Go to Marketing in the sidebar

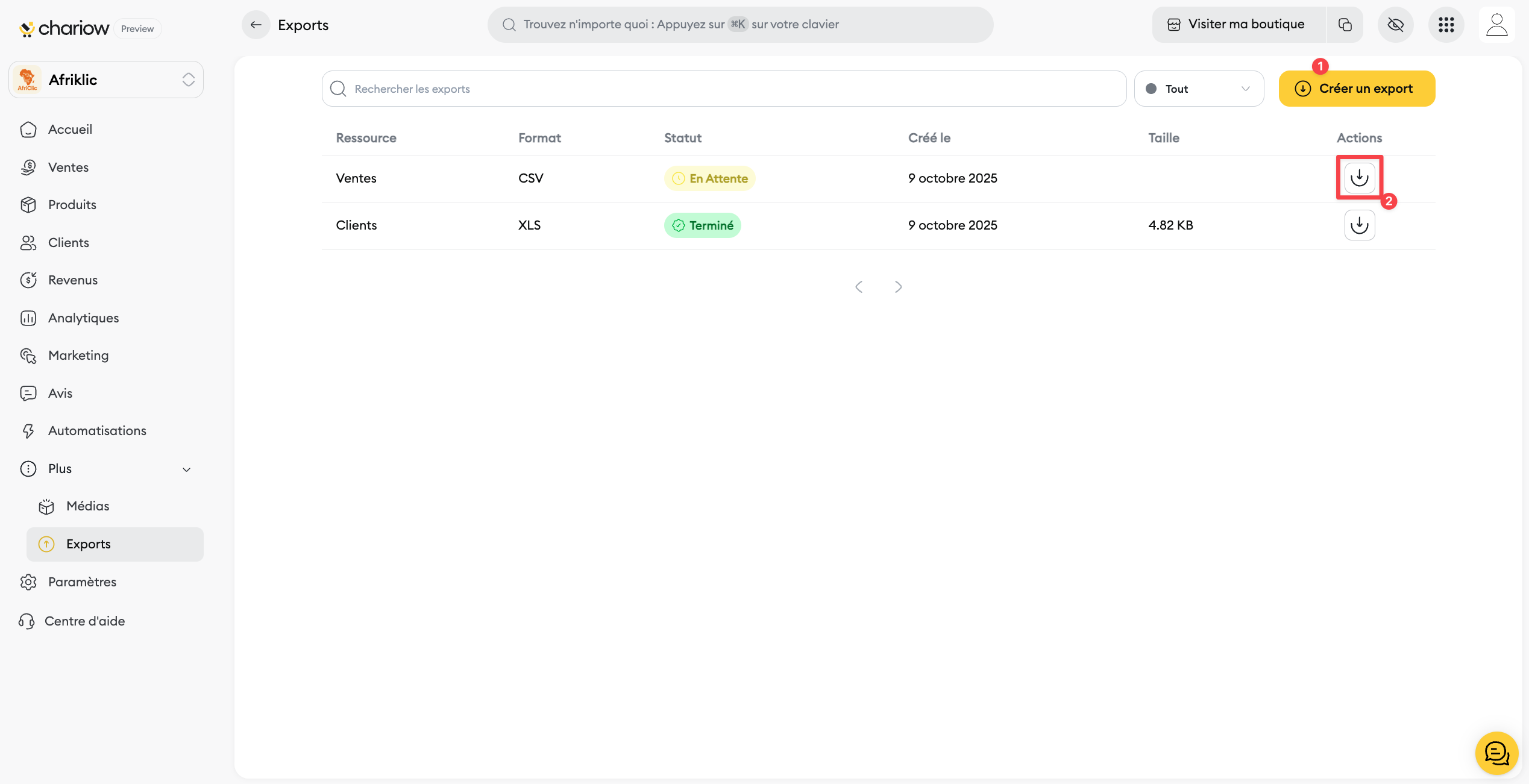pos(78,356)
